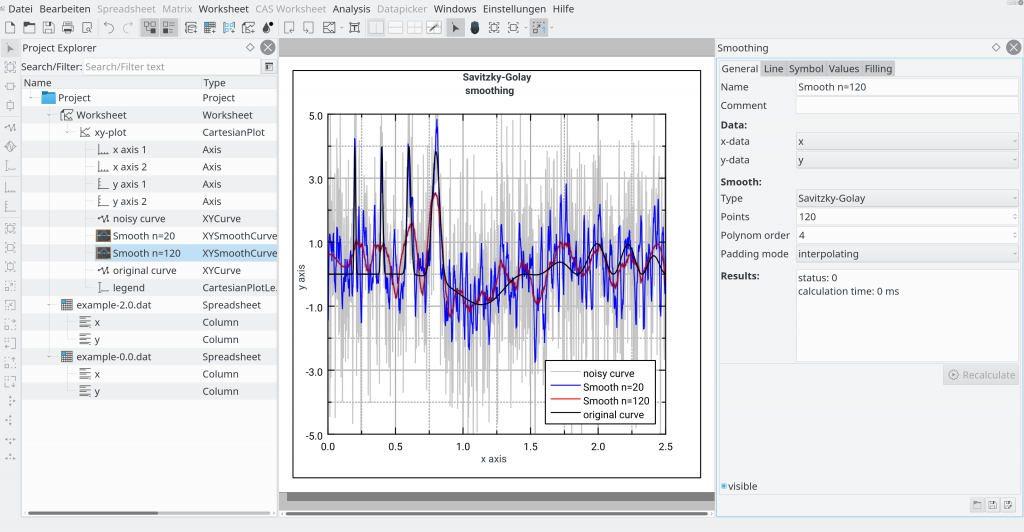This screenshot has height=532, width=1024.
Task: Toggle the second highlighted view-mode button in toolbar
Action: [x=169, y=27]
